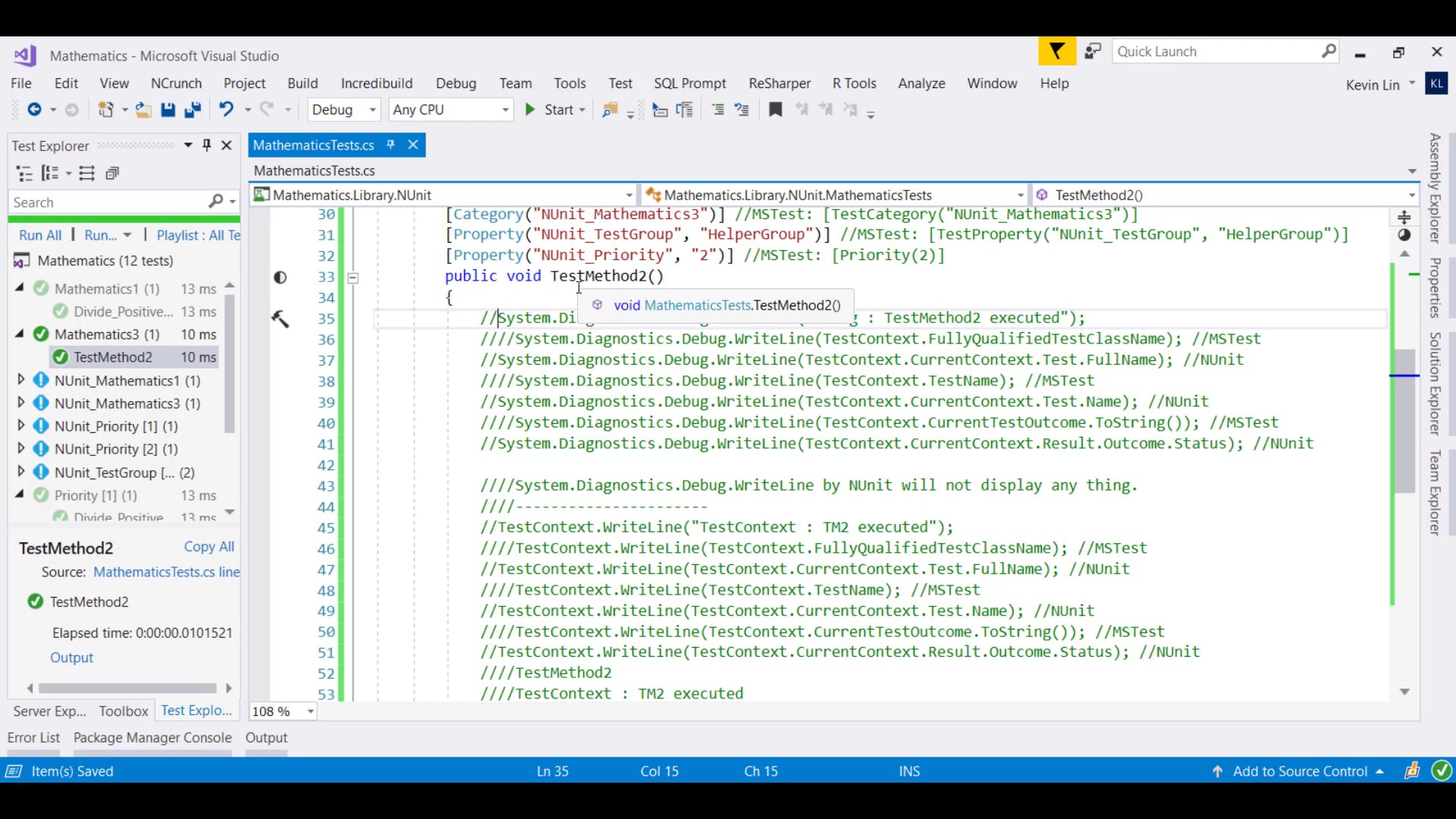Screen dimensions: 1456x819
Task: Click the Run All tests link
Action: (x=39, y=235)
